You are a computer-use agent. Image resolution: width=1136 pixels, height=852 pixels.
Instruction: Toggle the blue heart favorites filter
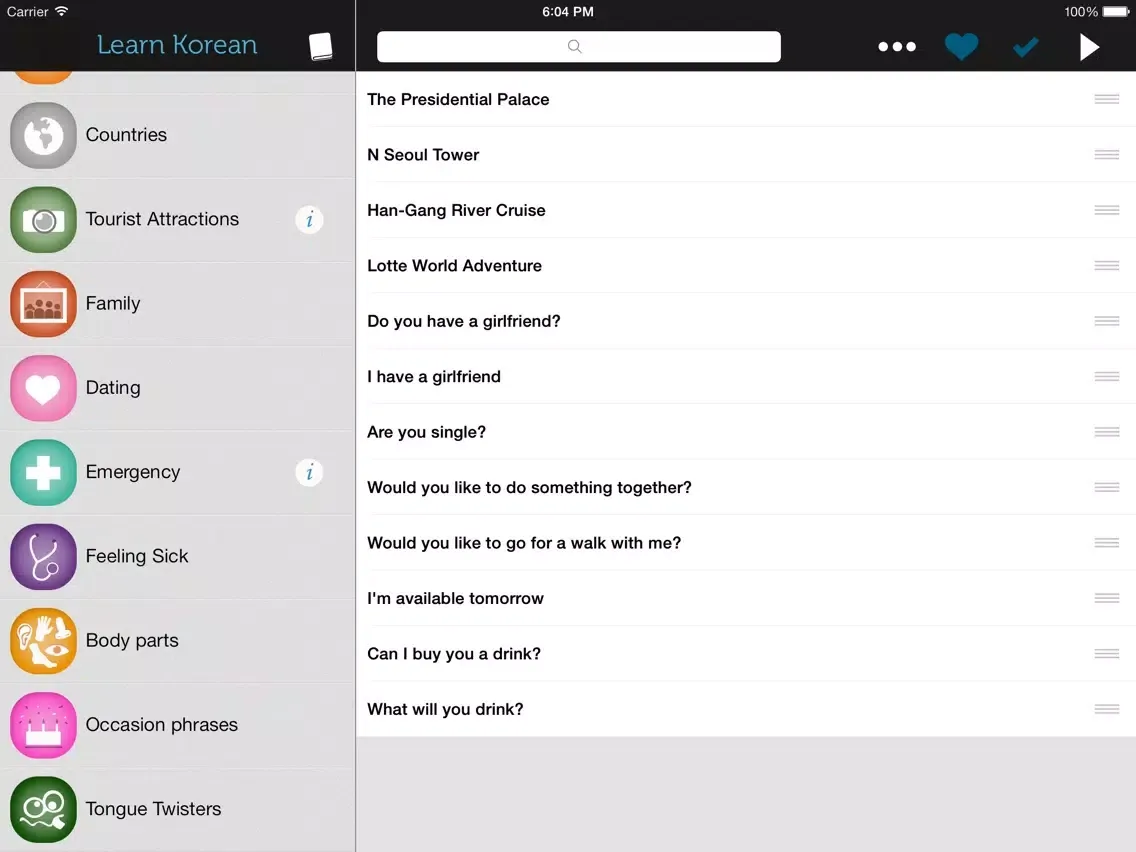tap(961, 47)
